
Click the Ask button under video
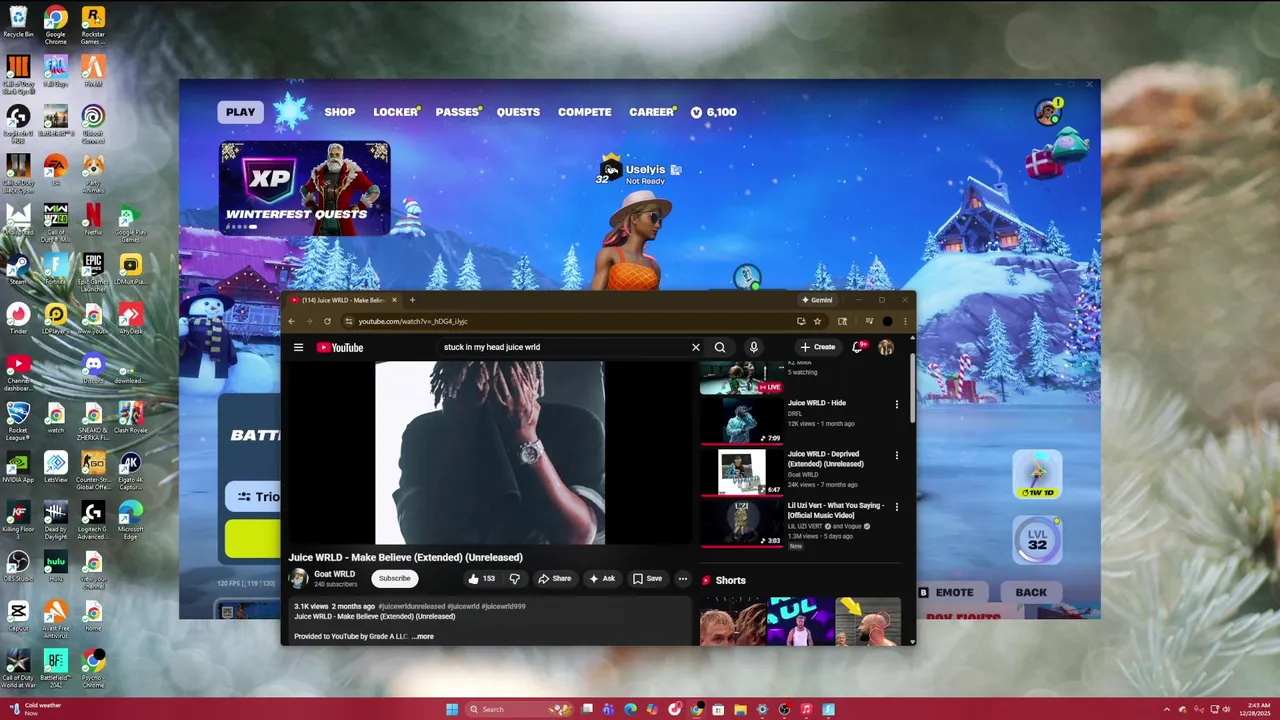coord(602,578)
